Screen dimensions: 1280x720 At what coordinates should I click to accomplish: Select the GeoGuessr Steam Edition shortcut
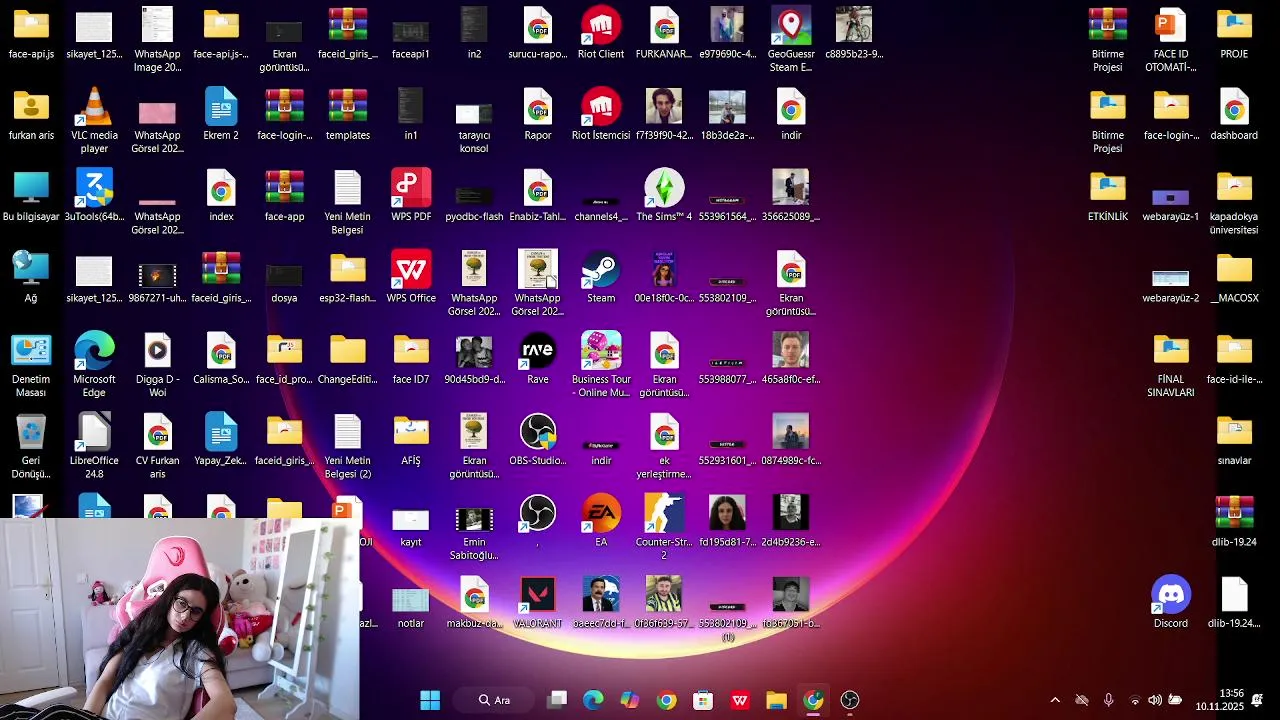[x=791, y=40]
